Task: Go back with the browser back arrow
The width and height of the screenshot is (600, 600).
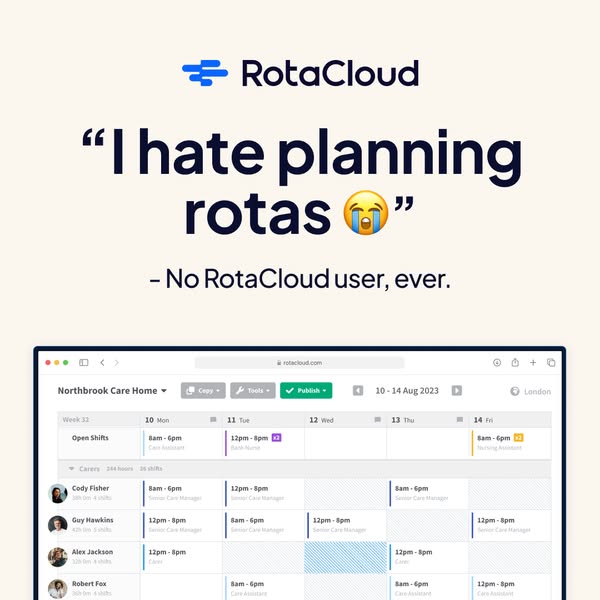Action: tap(102, 362)
